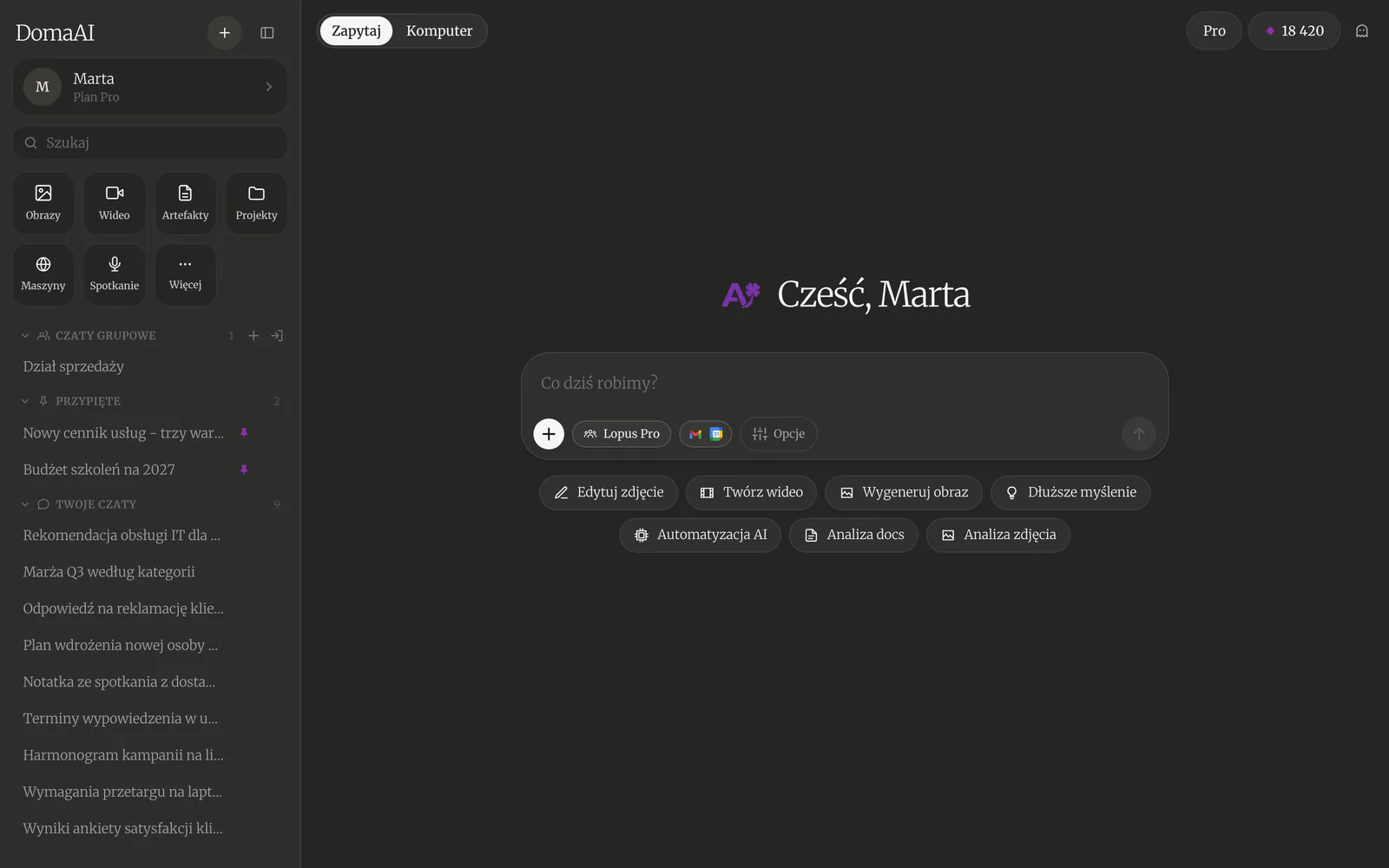Choose Dłuższe myślenie suggestion

coord(1070,492)
